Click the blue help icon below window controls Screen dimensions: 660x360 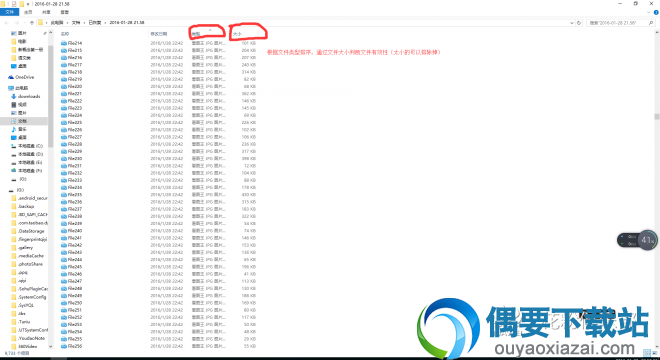(656, 12)
